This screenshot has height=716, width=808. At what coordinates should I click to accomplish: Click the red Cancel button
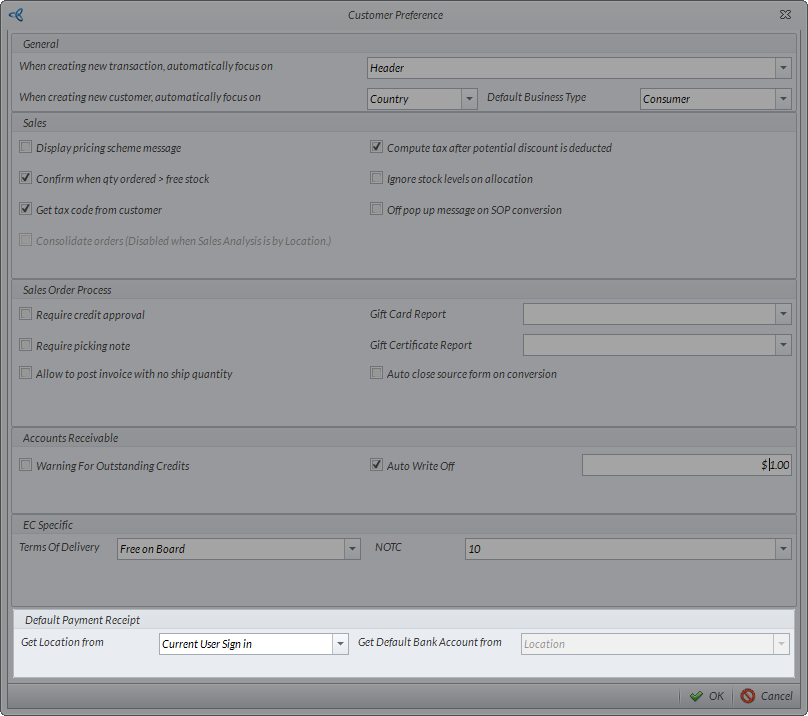(766, 696)
